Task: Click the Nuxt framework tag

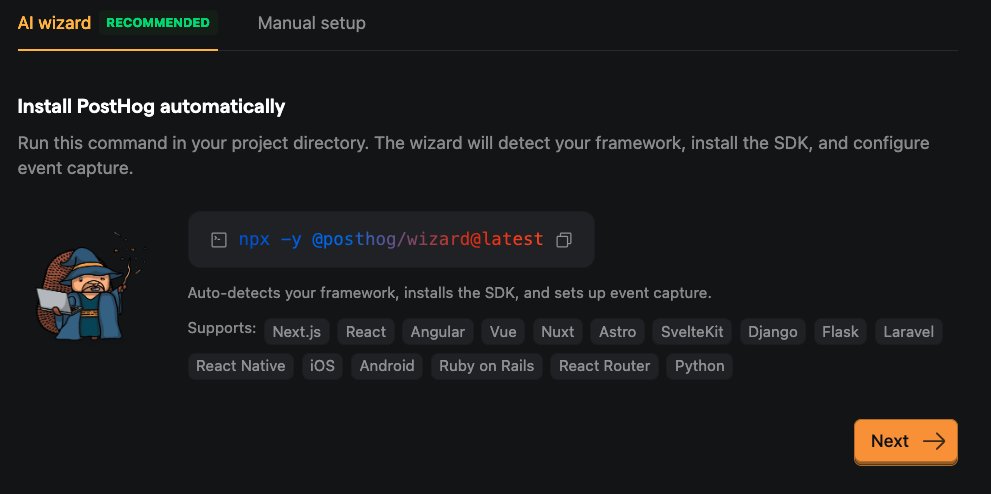Action: (x=557, y=332)
